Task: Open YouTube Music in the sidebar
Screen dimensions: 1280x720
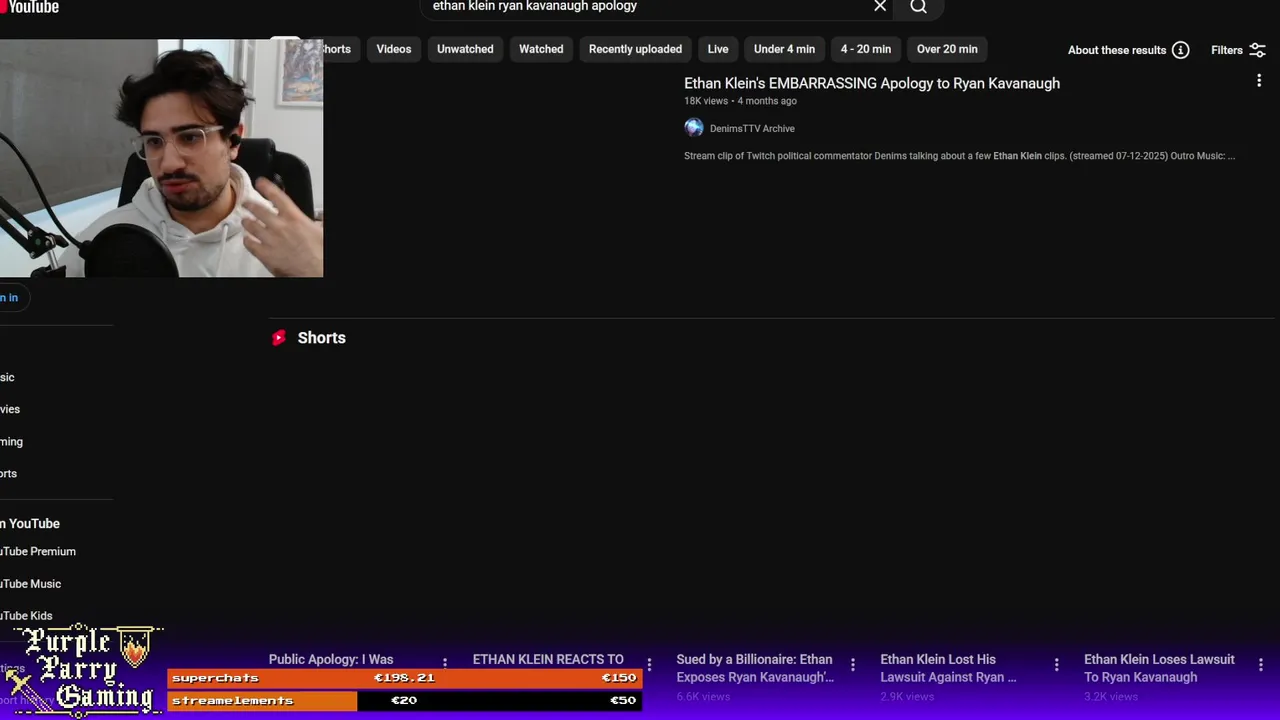Action: 31,584
